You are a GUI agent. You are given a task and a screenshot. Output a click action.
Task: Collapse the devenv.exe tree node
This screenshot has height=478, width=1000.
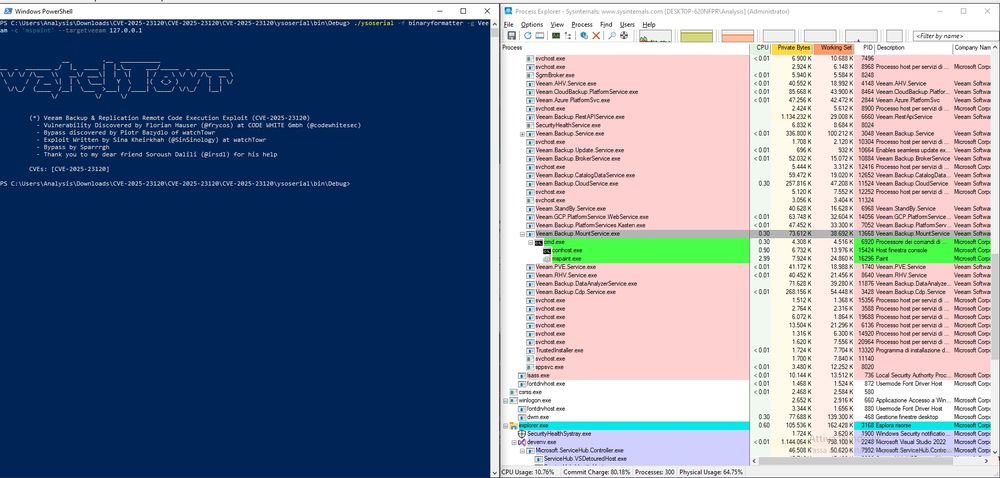(515, 442)
